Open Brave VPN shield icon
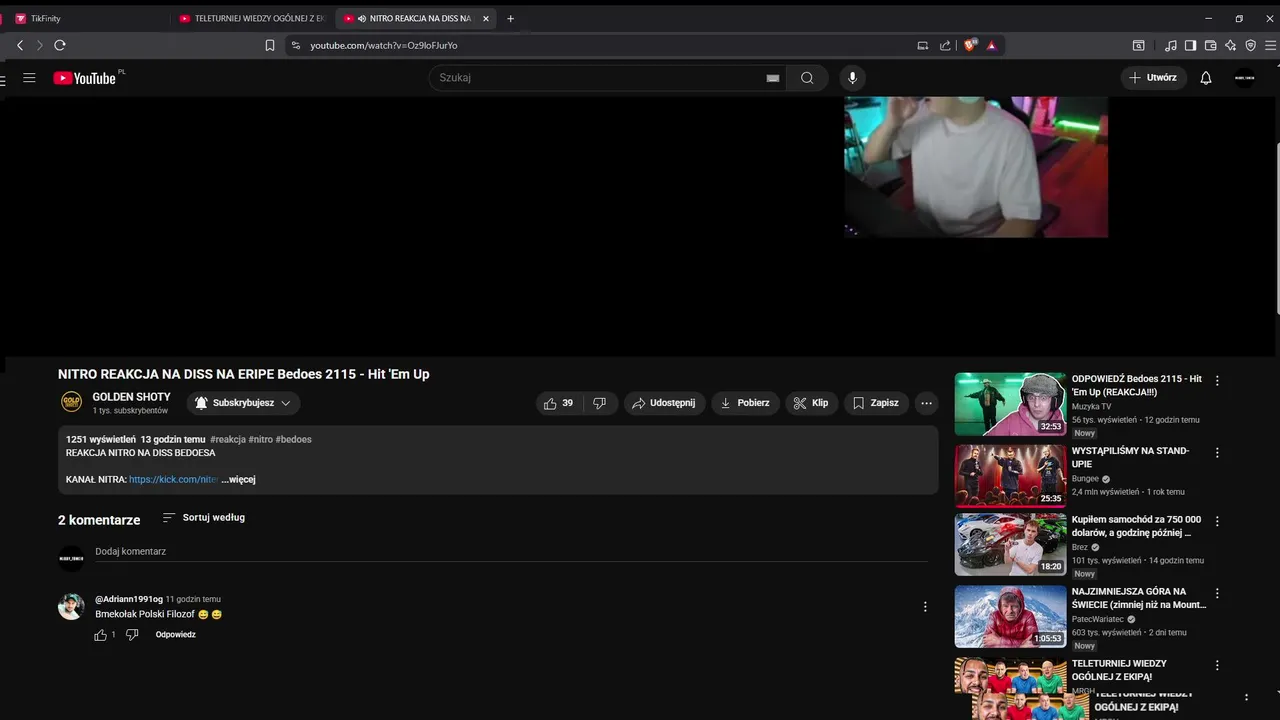The height and width of the screenshot is (720, 1280). tap(1250, 45)
